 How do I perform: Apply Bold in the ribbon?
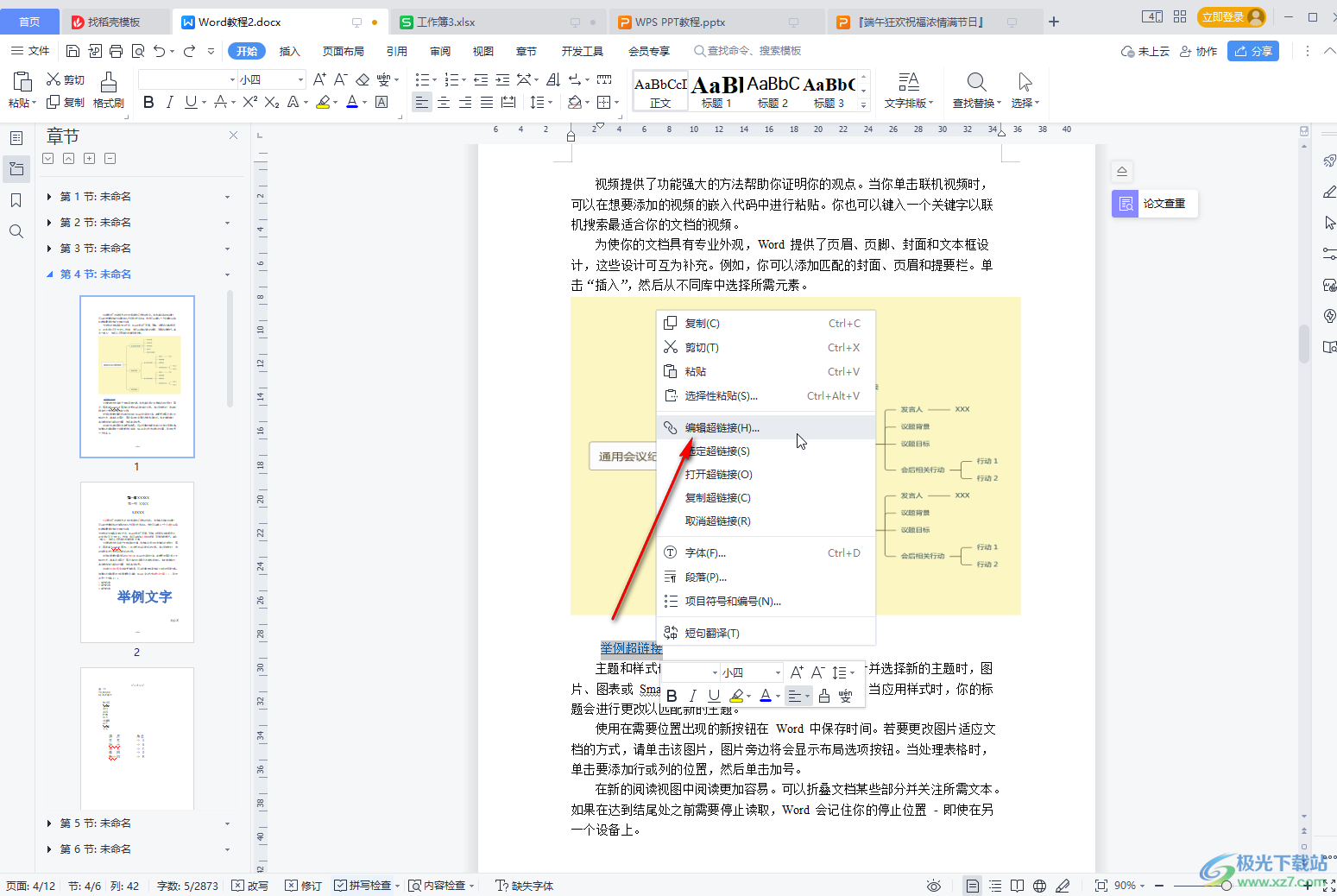point(148,102)
